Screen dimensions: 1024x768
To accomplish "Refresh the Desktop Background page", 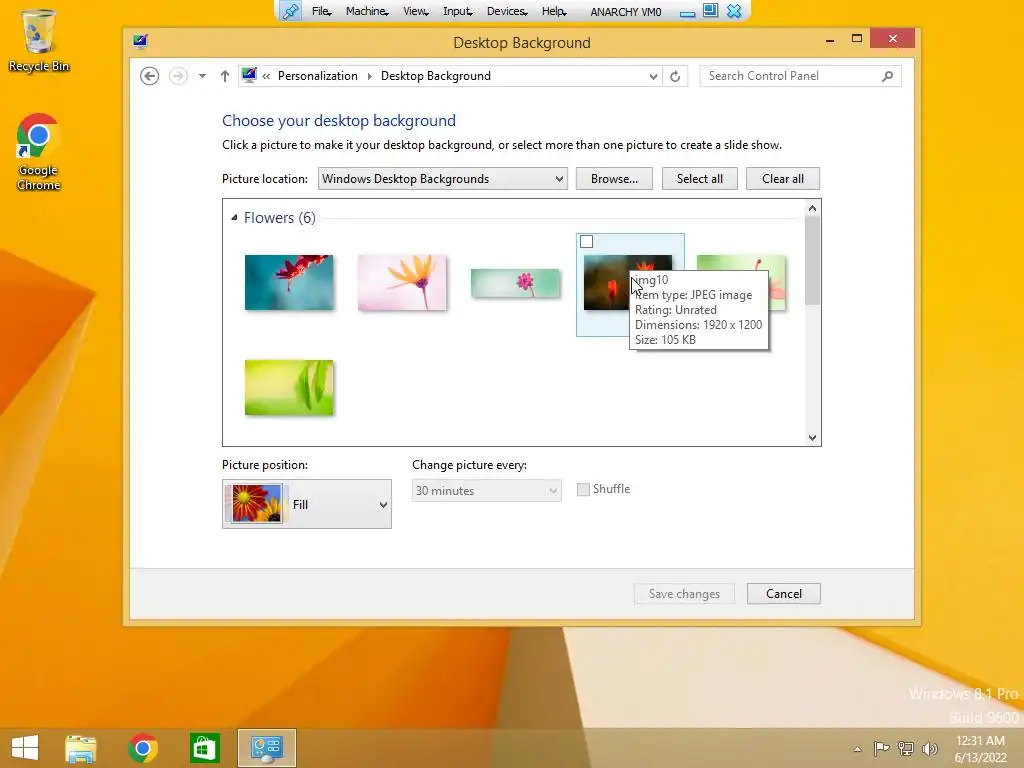I will tap(675, 76).
